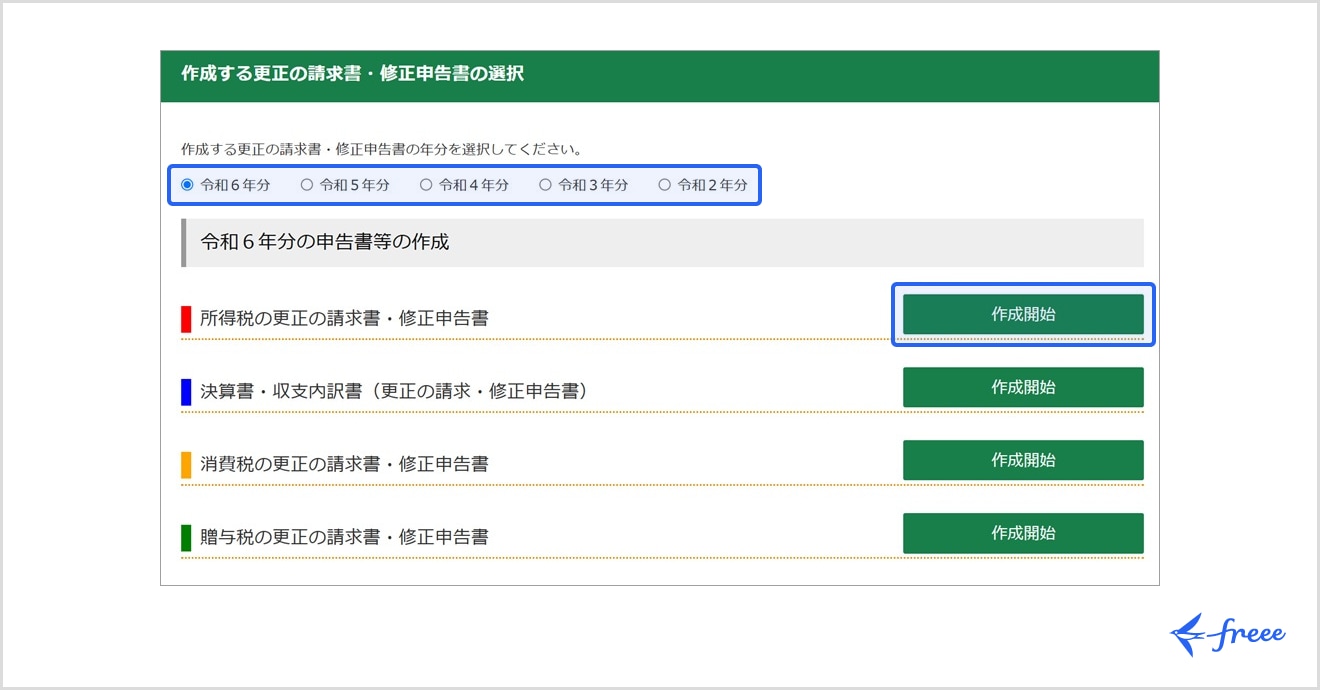The height and width of the screenshot is (690, 1320).
Task: Click the orange marker beside 消費税
Action: [186, 465]
